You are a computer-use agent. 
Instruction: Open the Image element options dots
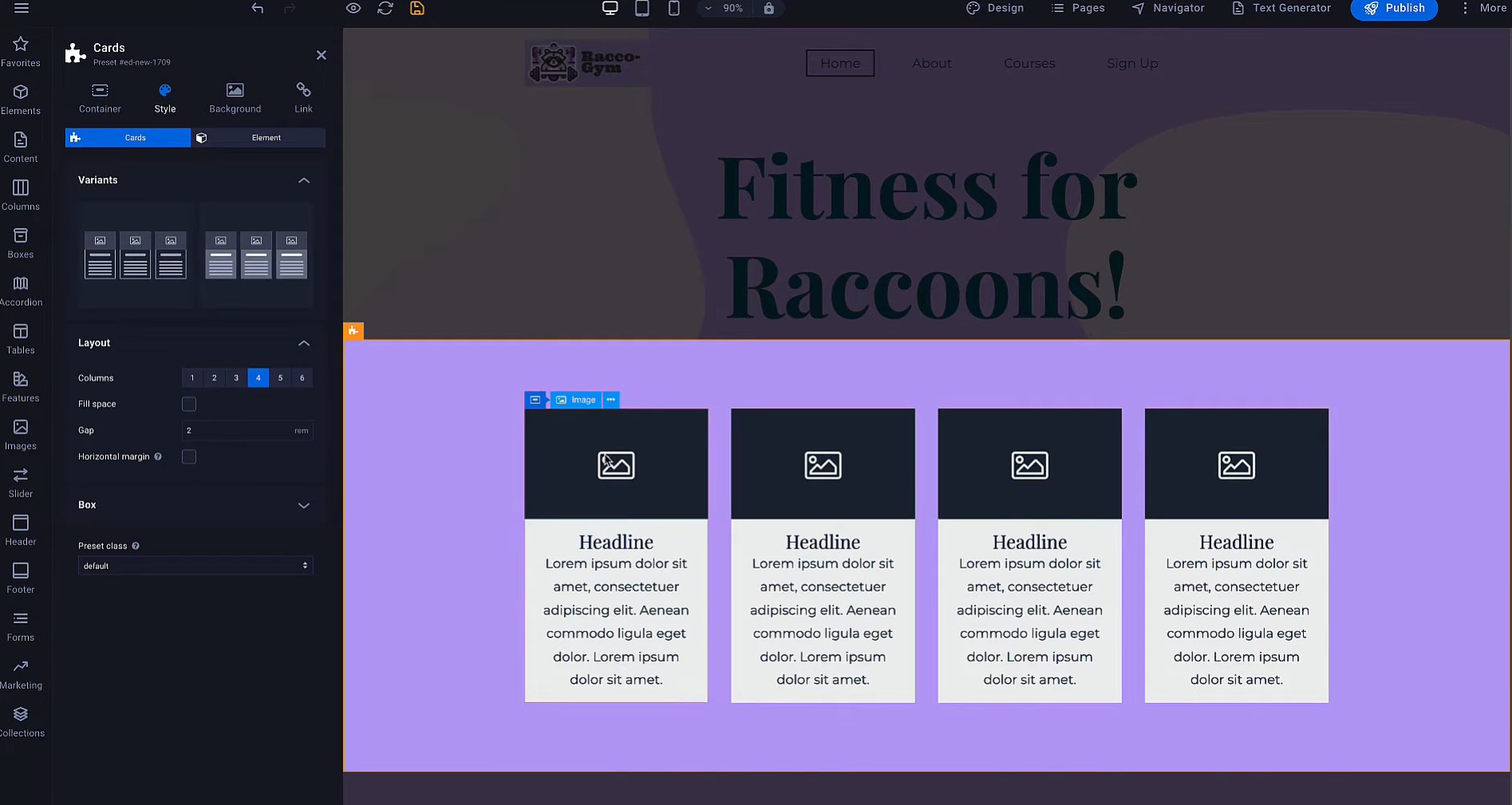click(611, 399)
